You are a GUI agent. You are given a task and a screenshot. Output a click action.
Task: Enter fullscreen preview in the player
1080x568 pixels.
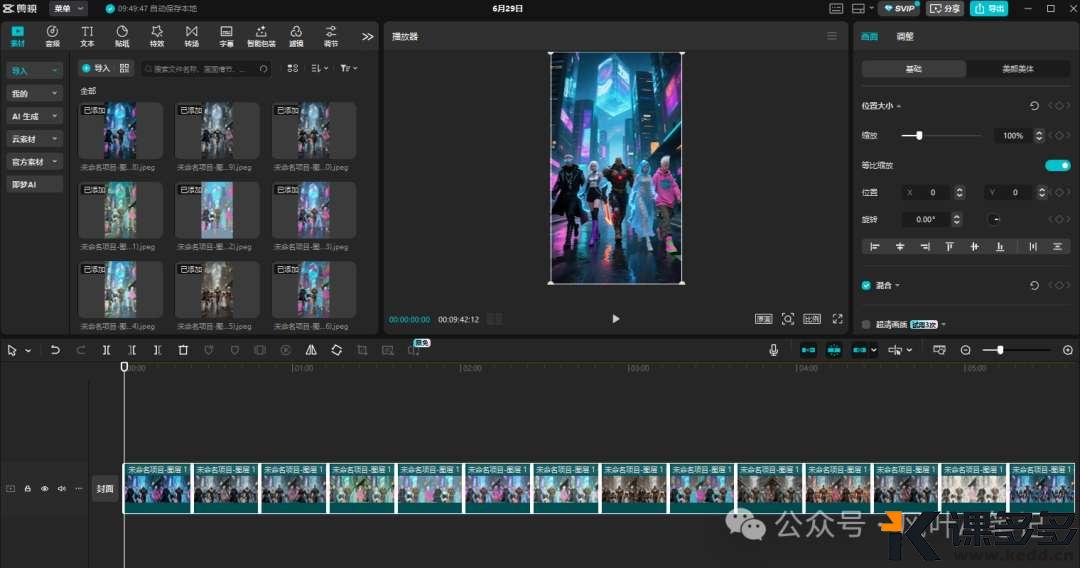click(x=837, y=319)
